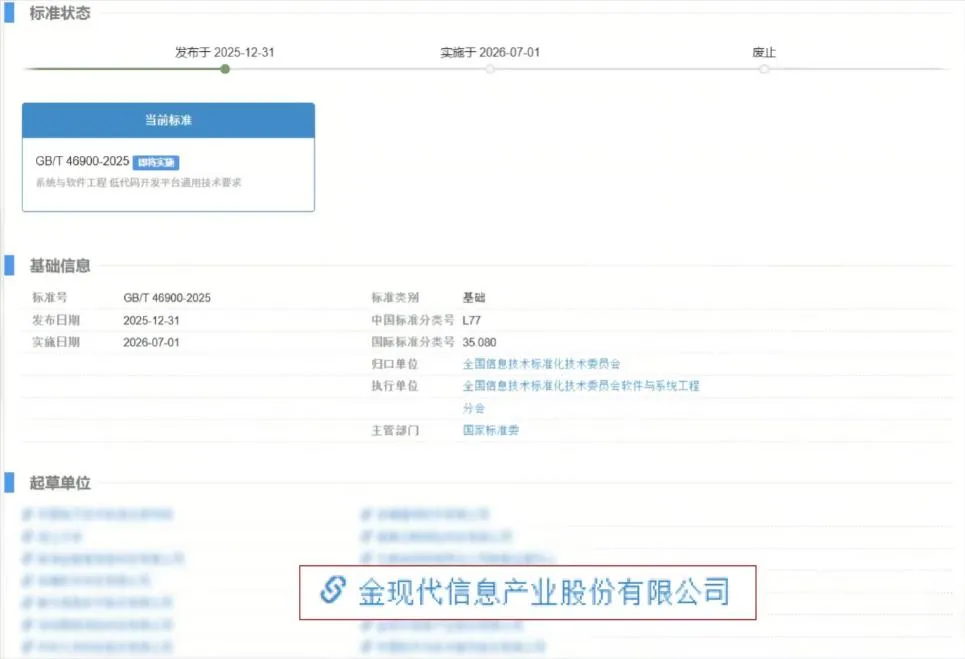
Task: Click the 起草单位 section heading
Action: [60, 483]
